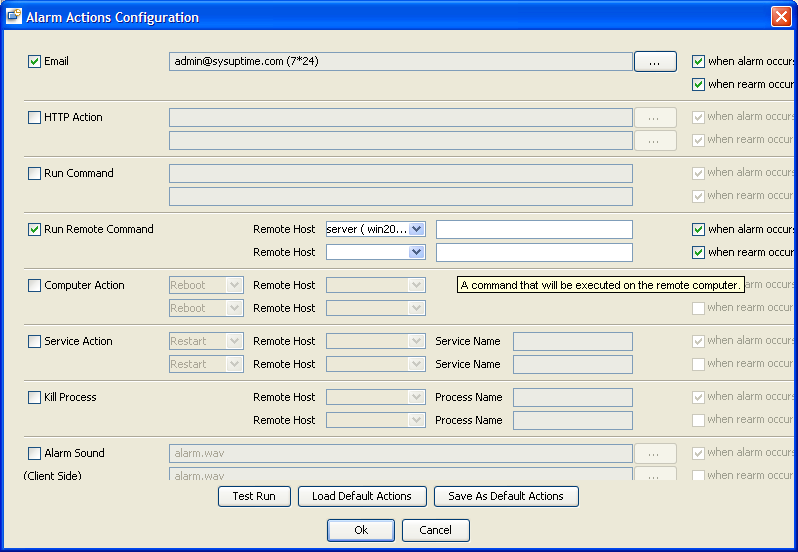The image size is (798, 552).
Task: Tick the Computer Action checkbox
Action: click(35, 286)
